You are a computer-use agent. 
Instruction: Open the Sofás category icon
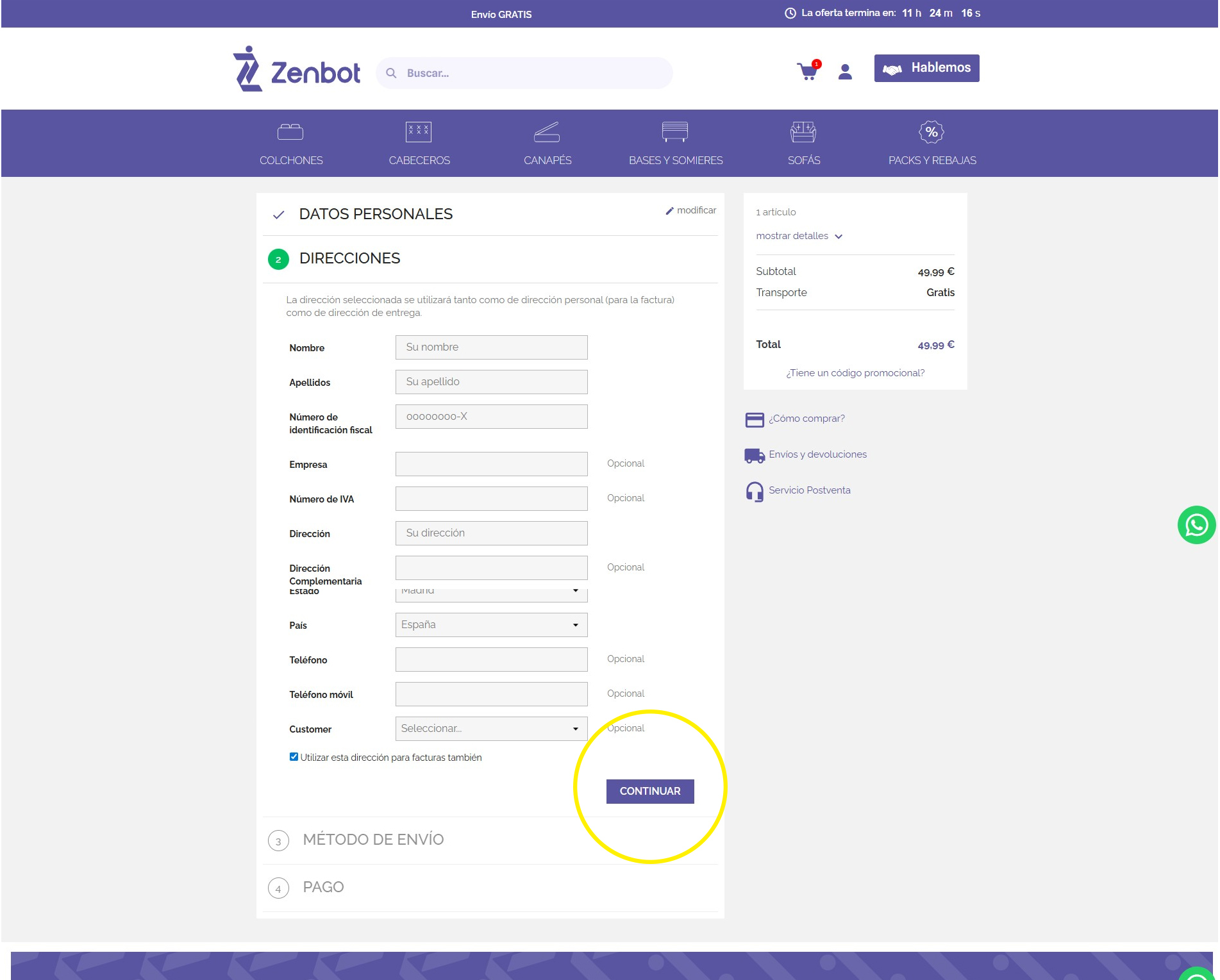(x=803, y=132)
